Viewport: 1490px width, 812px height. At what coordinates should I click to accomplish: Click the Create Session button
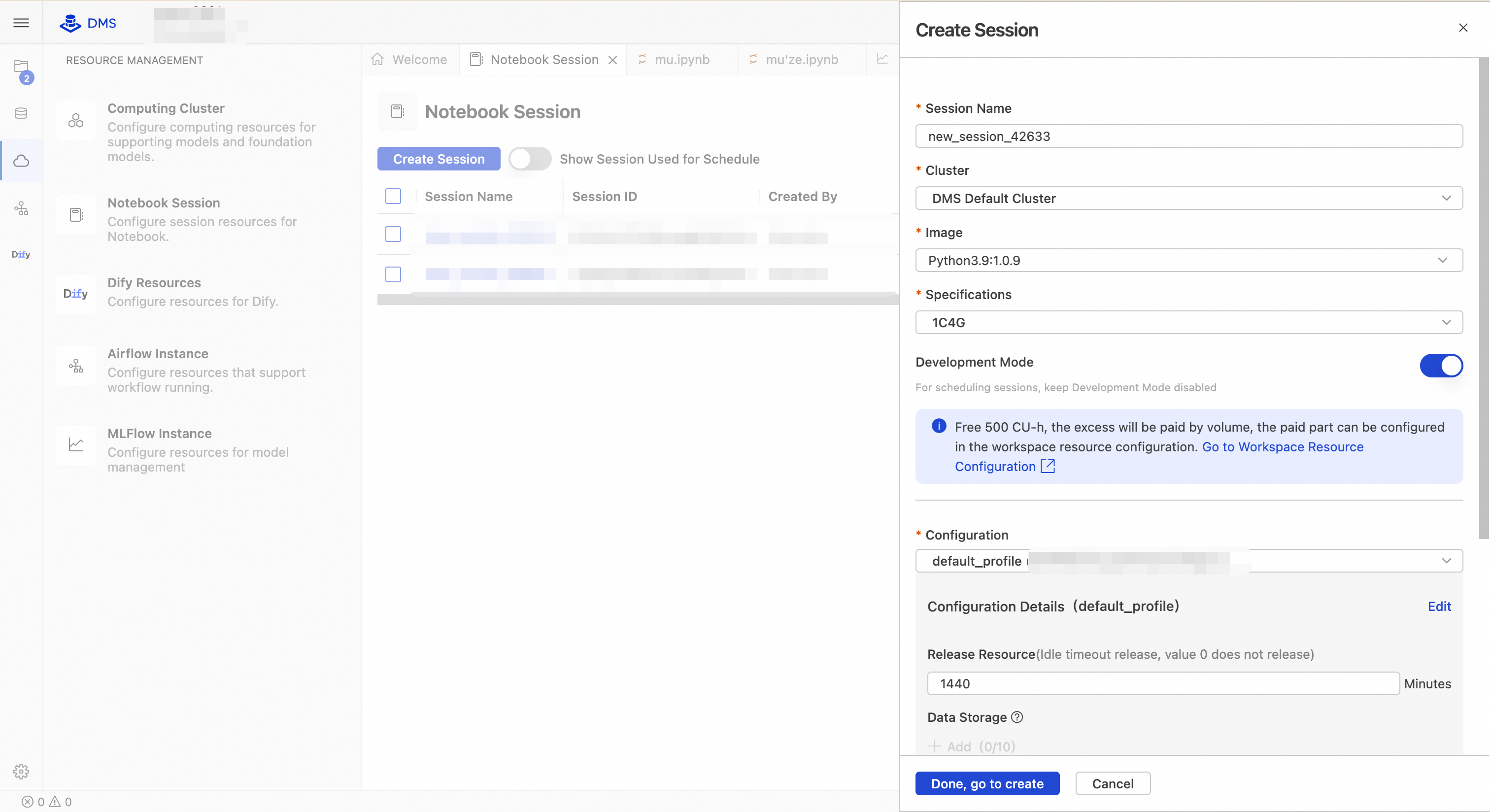pyautogui.click(x=439, y=159)
